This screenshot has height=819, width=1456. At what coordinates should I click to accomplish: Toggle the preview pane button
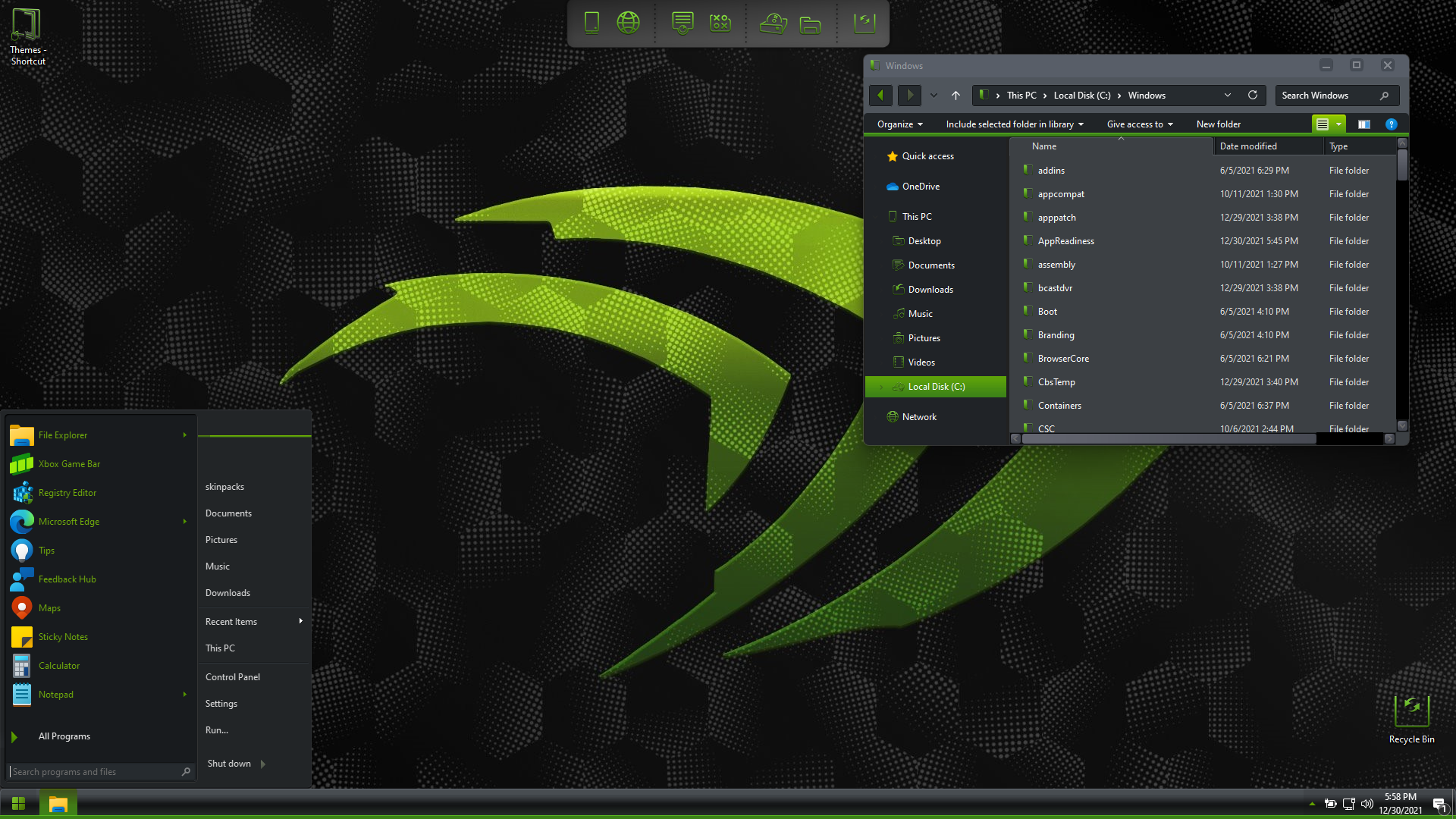point(1363,124)
